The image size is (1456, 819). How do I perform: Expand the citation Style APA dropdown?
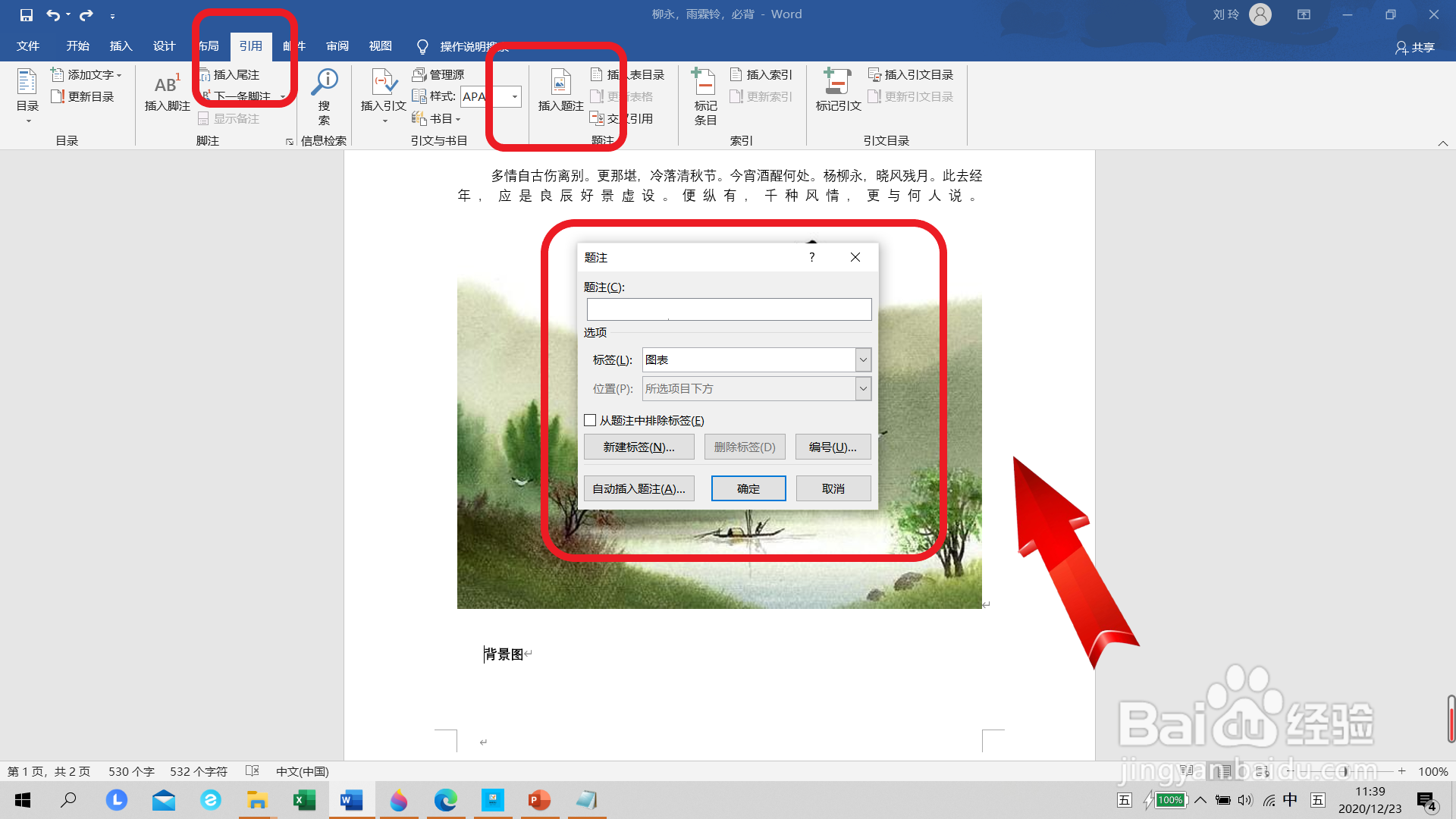(515, 96)
